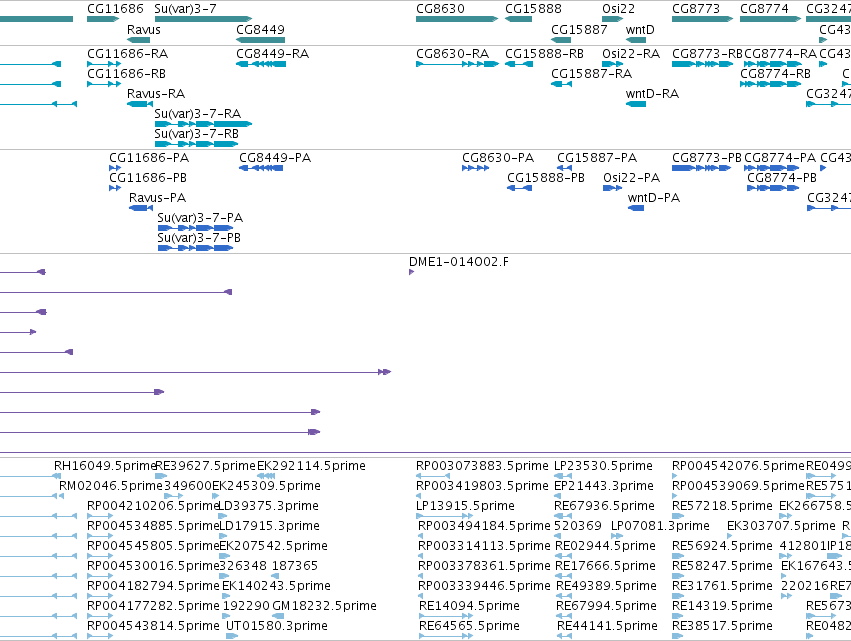The image size is (851, 641).
Task: Click the Ravus-RA transcript
Action: [139, 104]
